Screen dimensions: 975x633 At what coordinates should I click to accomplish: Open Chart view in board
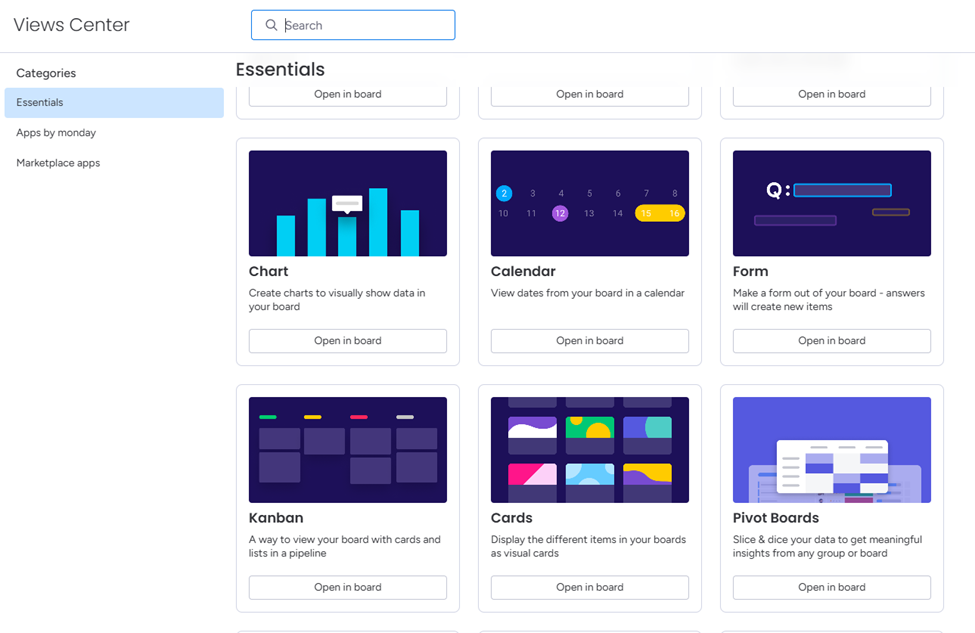point(348,341)
